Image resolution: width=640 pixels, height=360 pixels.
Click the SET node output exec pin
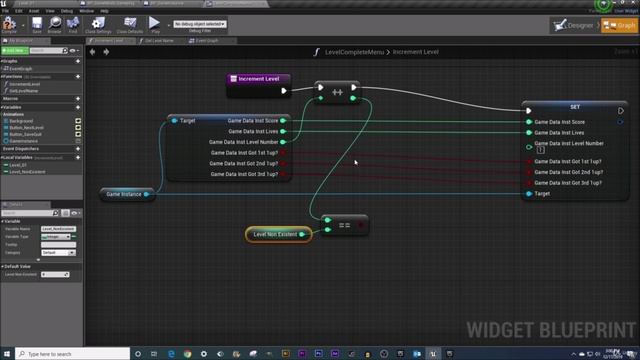620,111
